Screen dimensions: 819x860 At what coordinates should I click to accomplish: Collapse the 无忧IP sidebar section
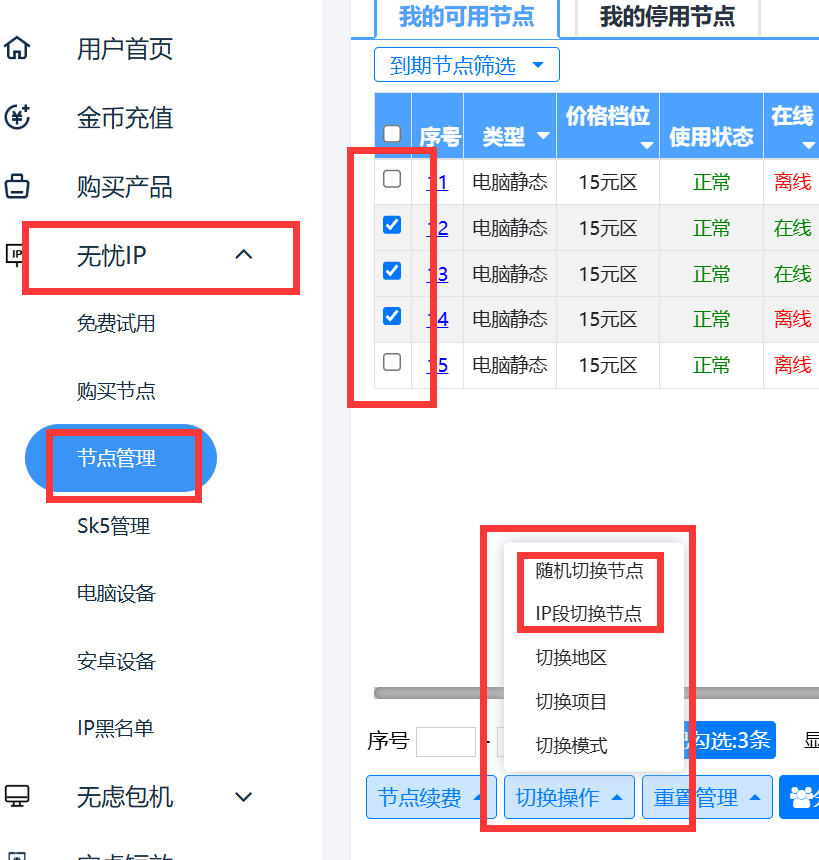[243, 255]
